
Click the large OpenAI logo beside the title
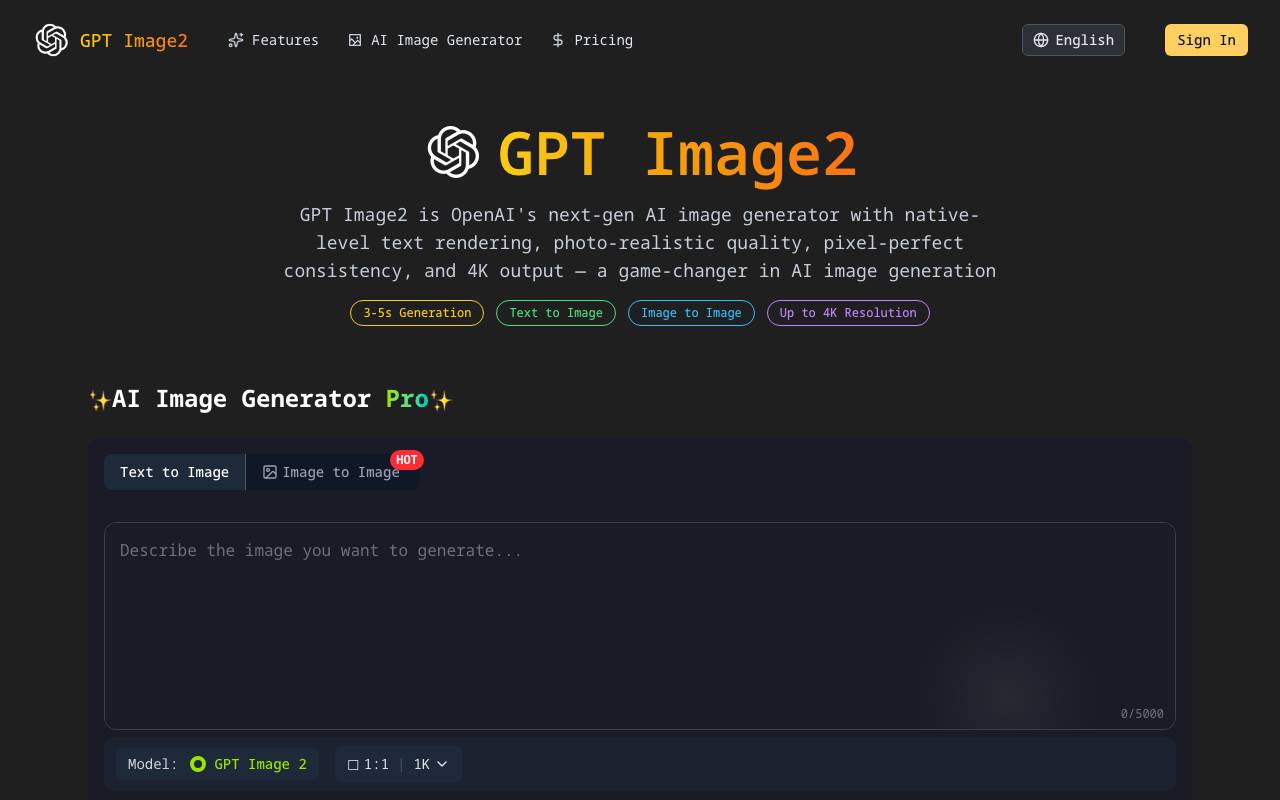(x=453, y=152)
